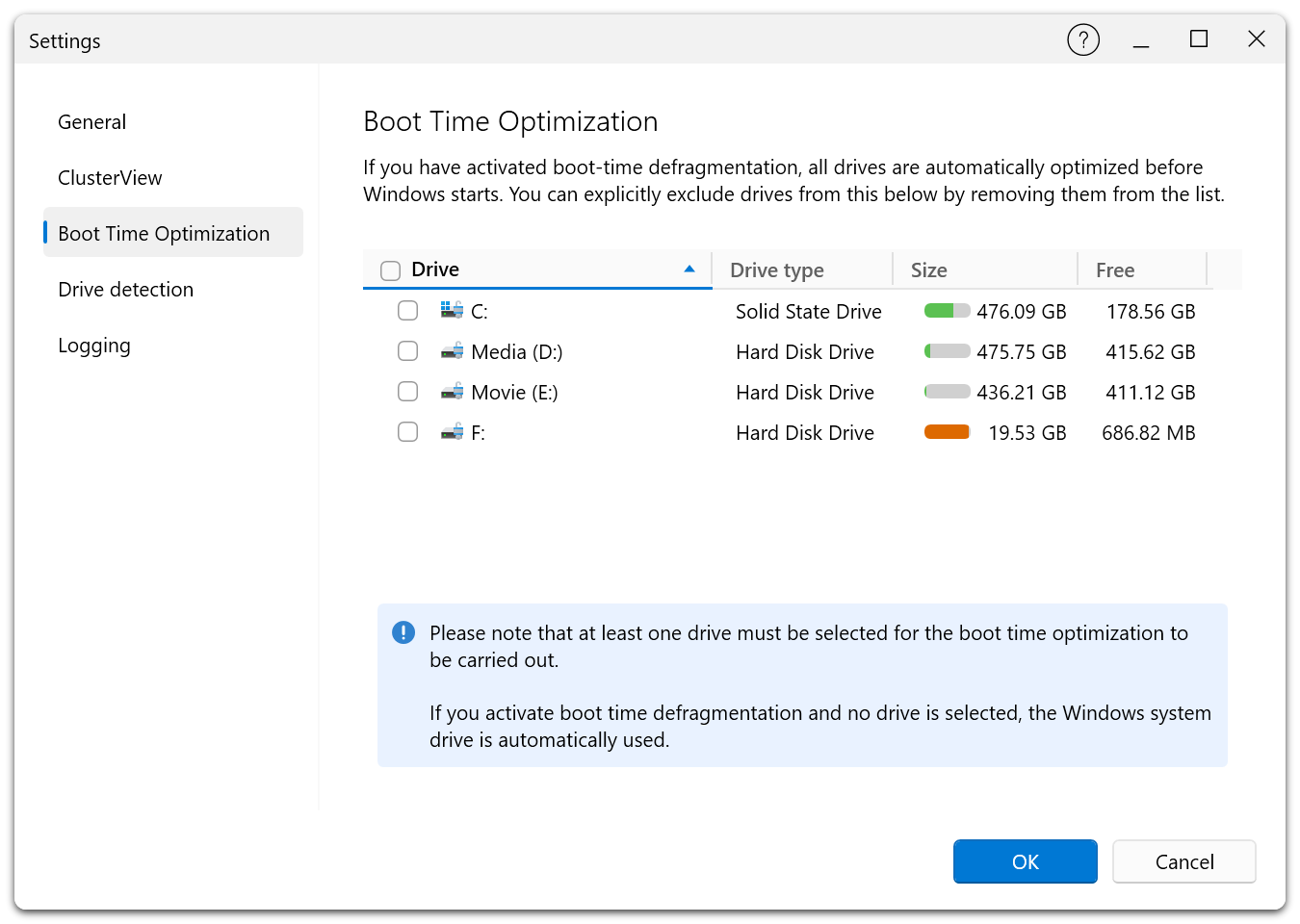Click the Settings window icon area
This screenshot has height=924, width=1300.
click(64, 40)
